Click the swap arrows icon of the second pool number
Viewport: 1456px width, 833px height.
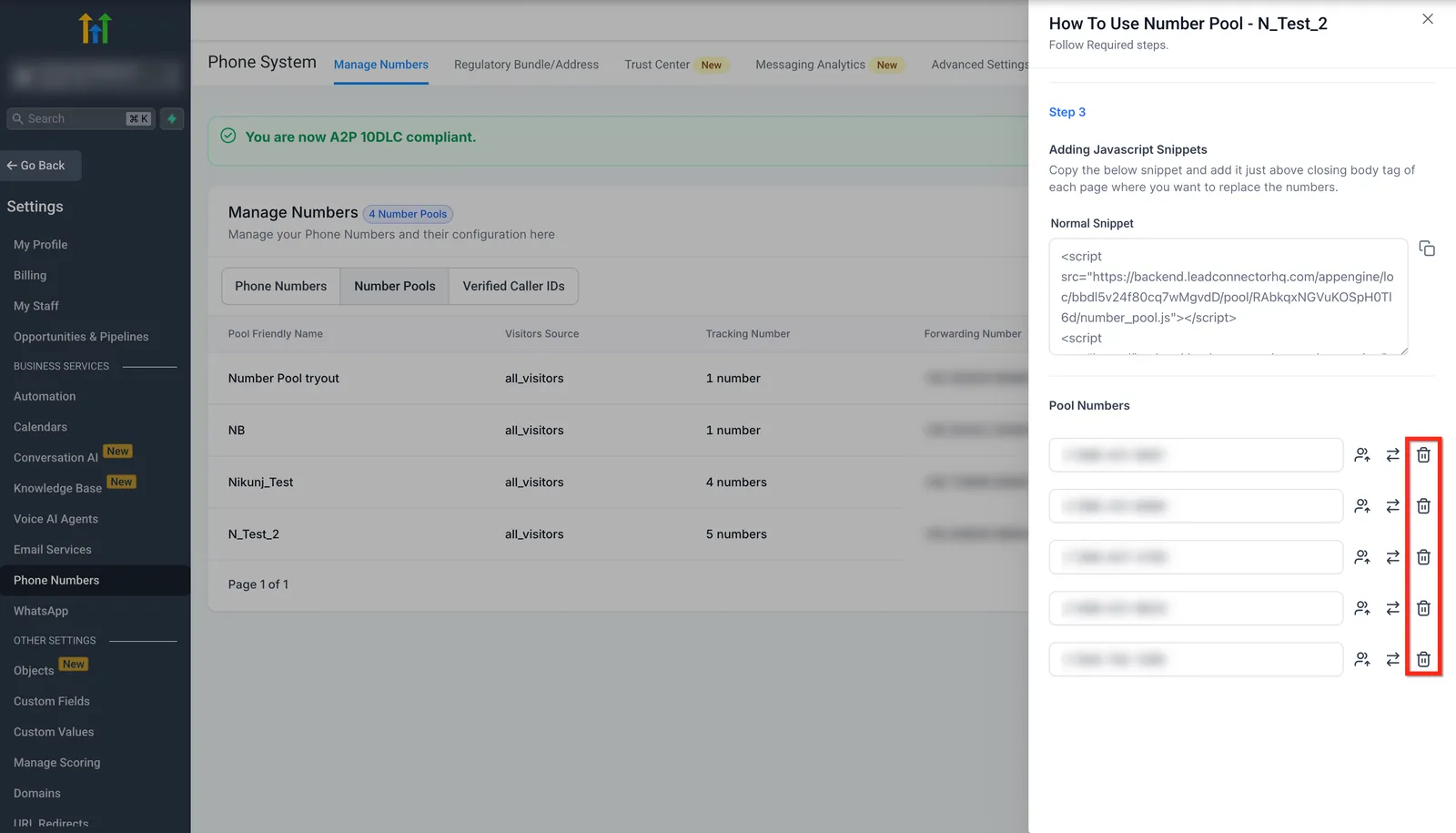[x=1393, y=505]
